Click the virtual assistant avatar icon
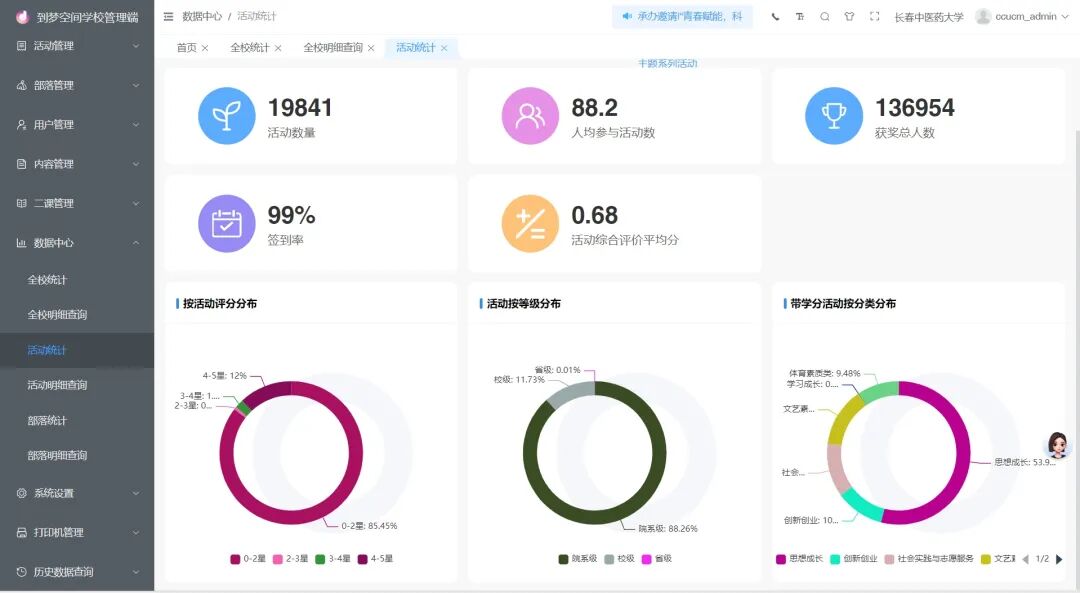The image size is (1080, 593). 1057,446
